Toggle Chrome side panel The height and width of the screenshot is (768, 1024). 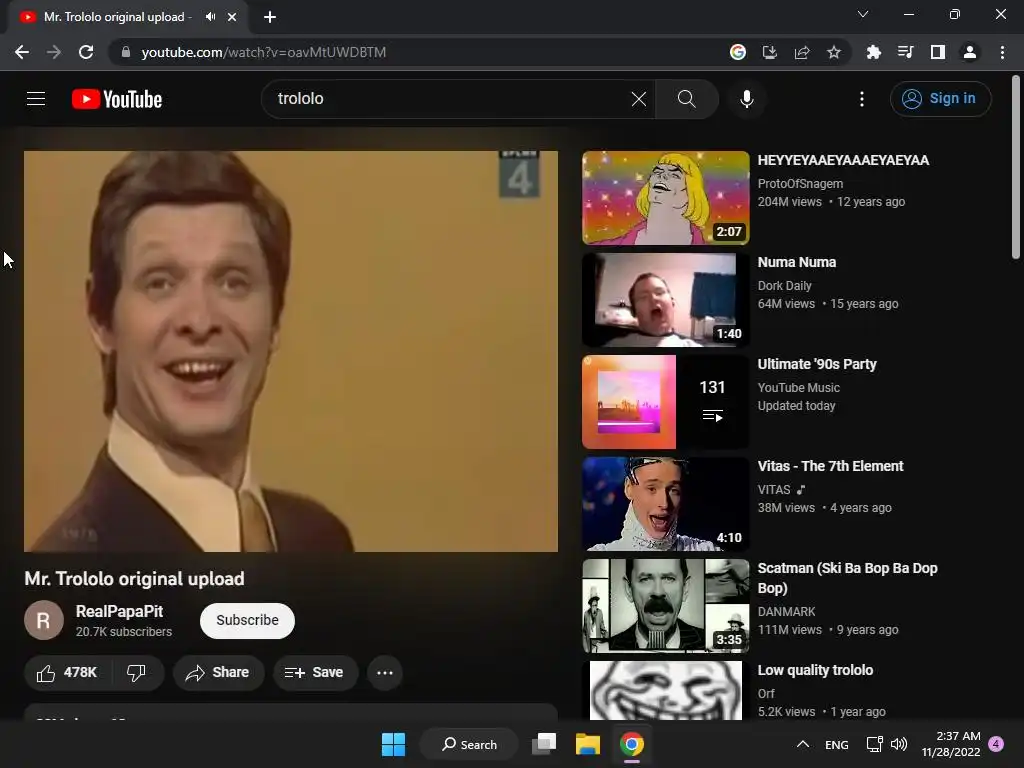click(x=938, y=52)
